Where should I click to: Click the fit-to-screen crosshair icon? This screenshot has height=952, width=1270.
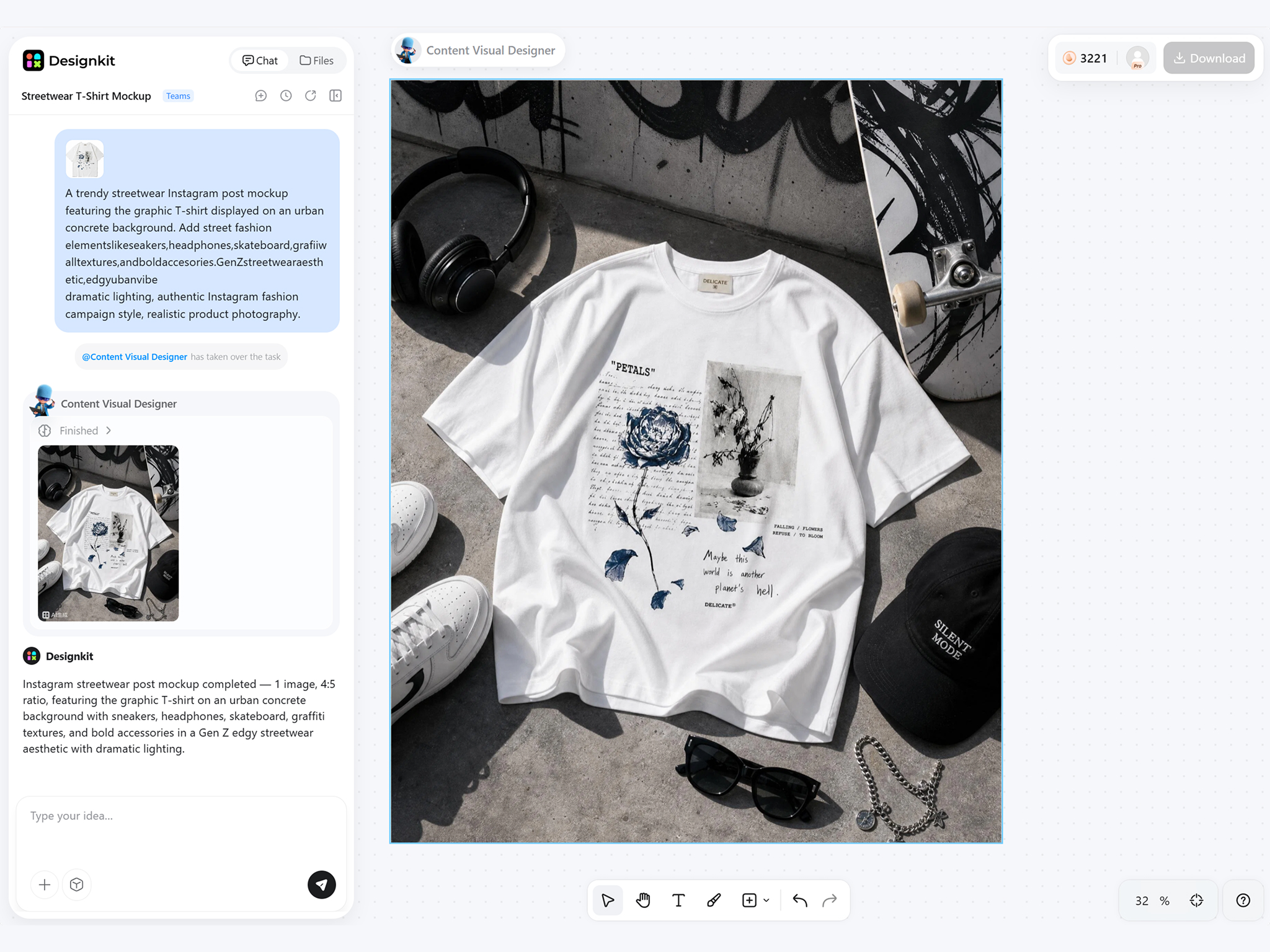tap(1197, 901)
